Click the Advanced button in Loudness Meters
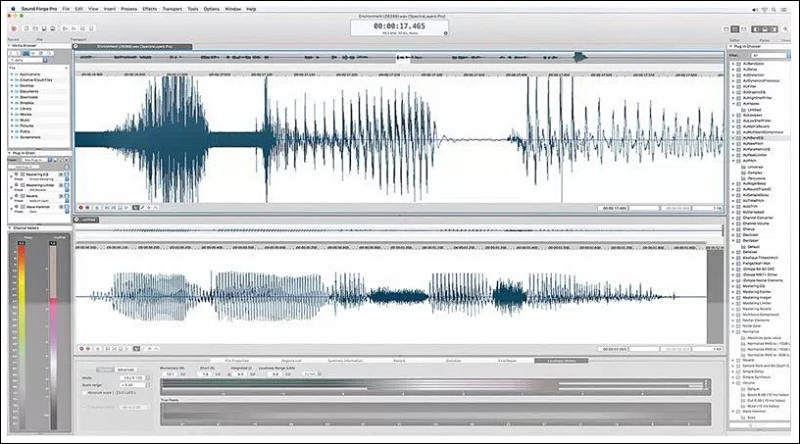 126,369
